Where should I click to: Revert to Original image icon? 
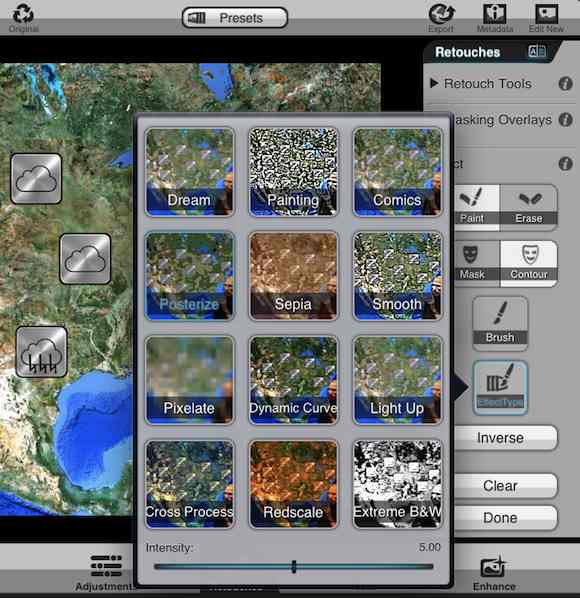click(23, 17)
